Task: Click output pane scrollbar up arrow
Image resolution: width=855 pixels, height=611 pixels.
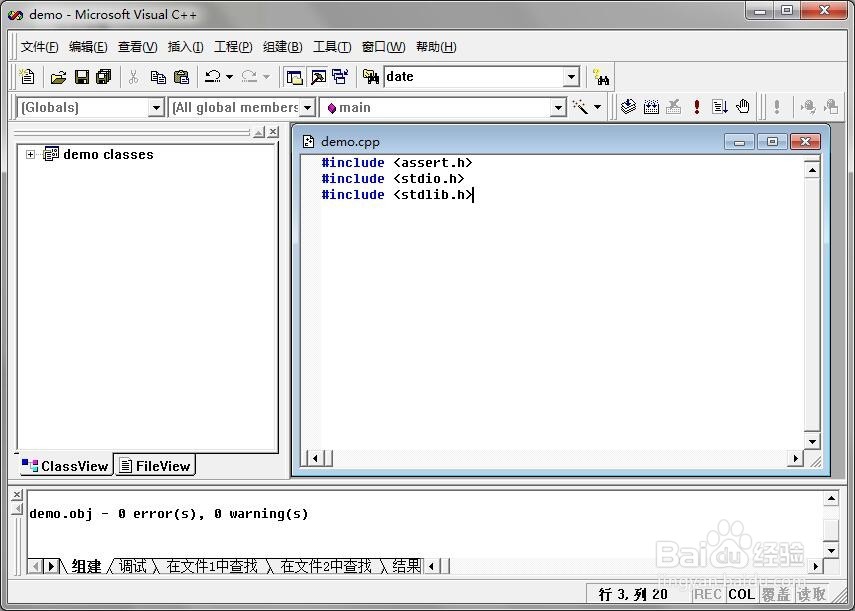Action: (831, 498)
